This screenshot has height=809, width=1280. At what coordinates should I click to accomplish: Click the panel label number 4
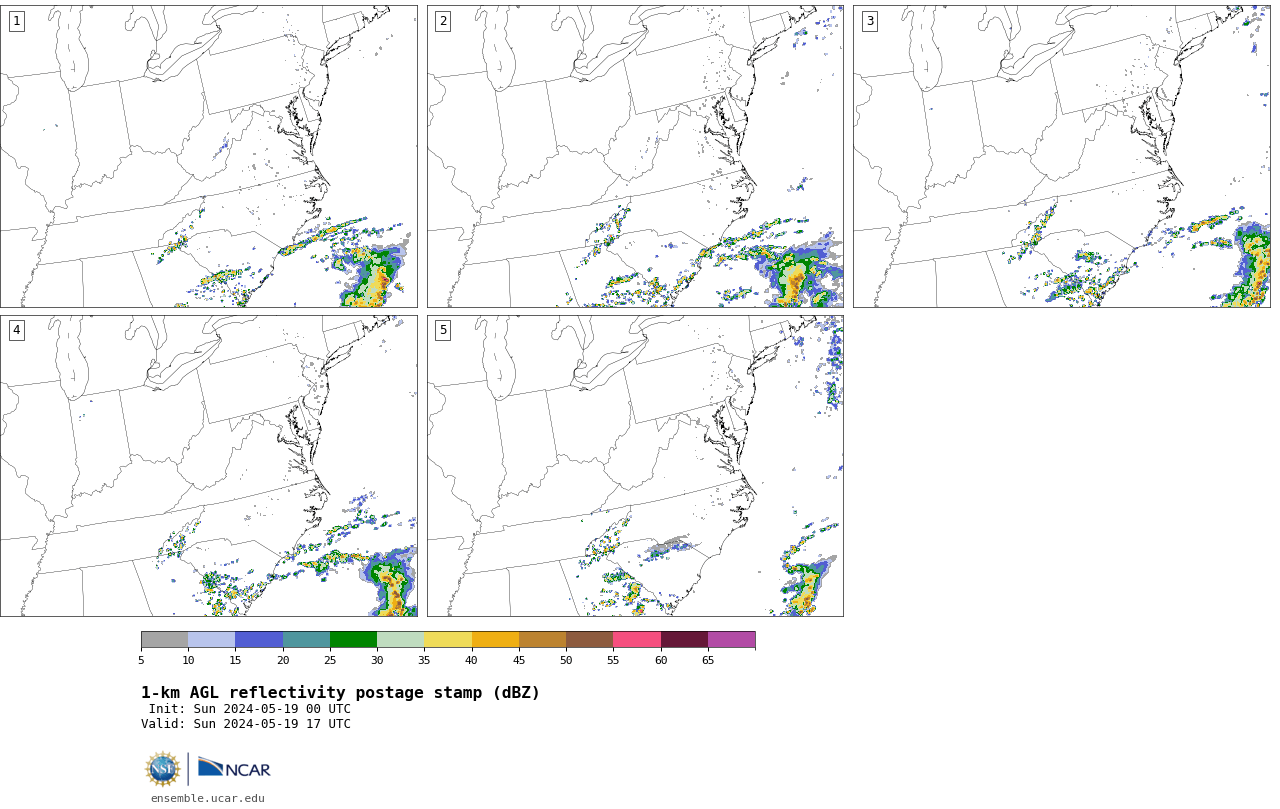(x=16, y=330)
